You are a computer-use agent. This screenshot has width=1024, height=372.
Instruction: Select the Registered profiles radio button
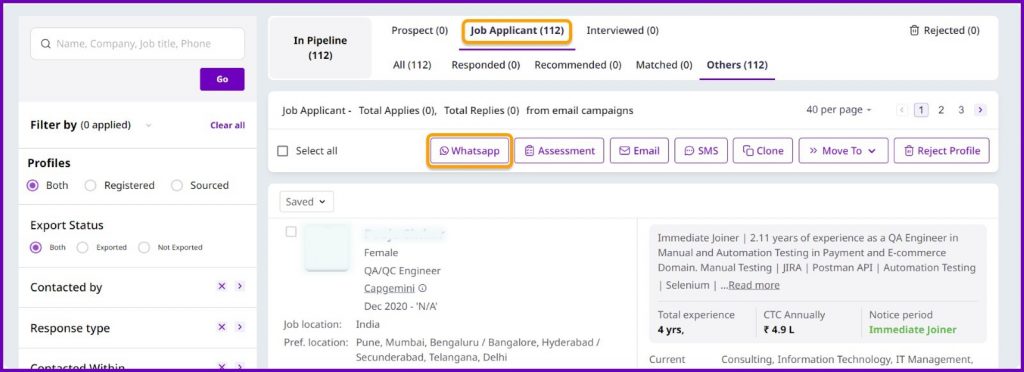90,185
